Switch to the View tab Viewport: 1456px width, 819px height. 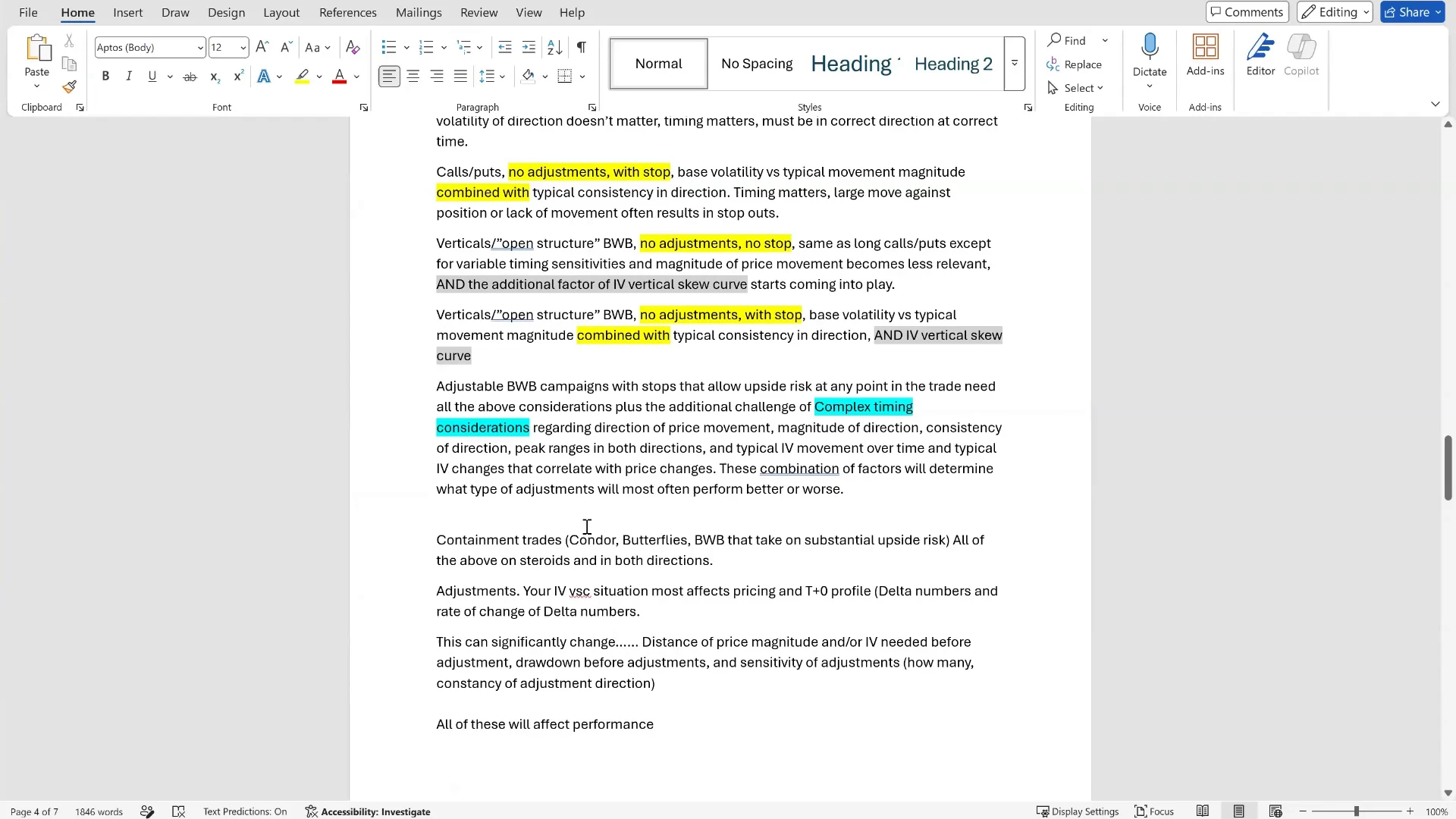point(529,12)
